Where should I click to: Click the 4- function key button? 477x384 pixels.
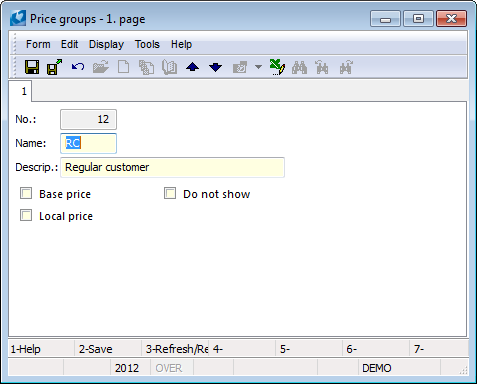(242, 349)
